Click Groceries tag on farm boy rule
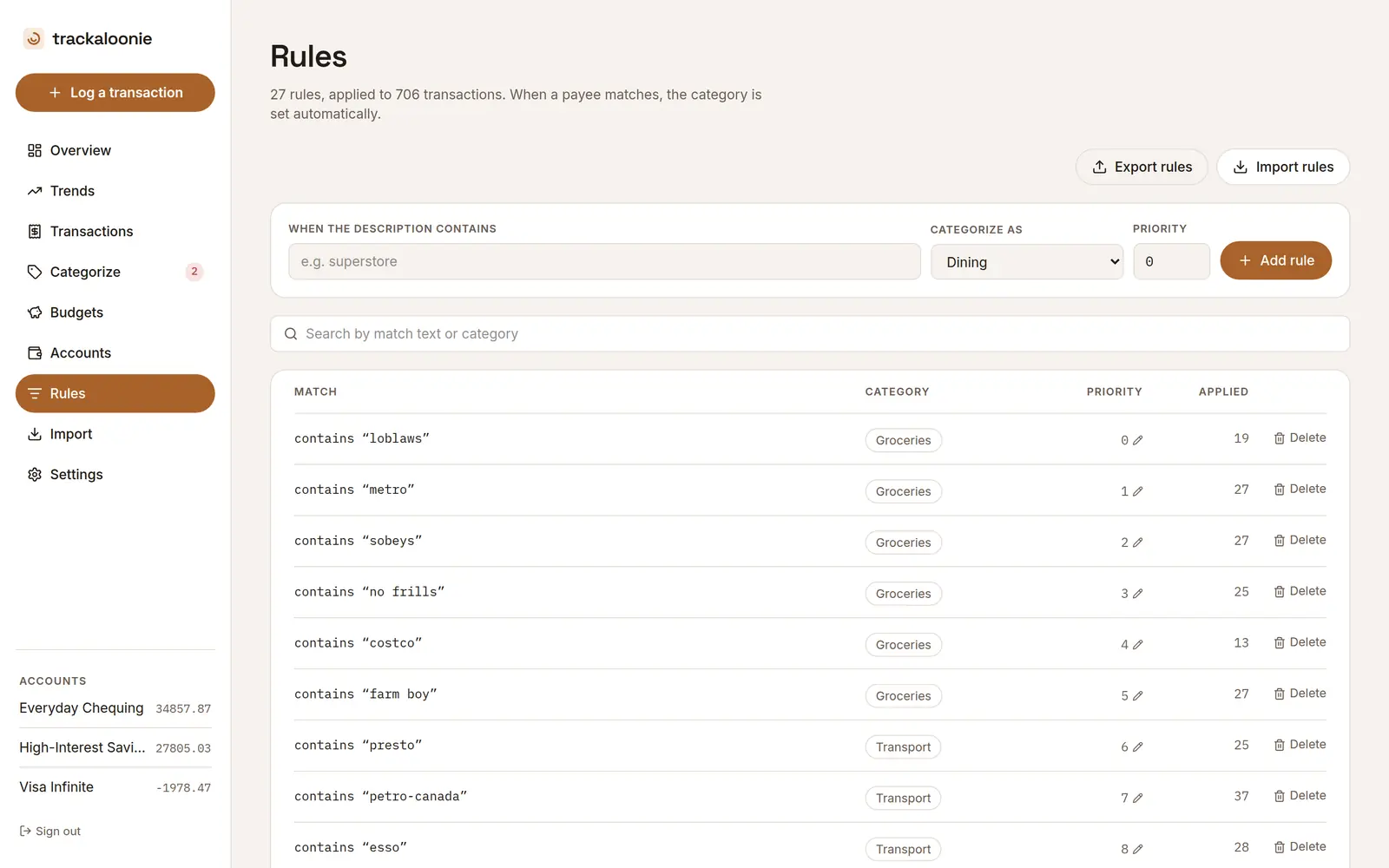The image size is (1389, 868). pos(903,696)
